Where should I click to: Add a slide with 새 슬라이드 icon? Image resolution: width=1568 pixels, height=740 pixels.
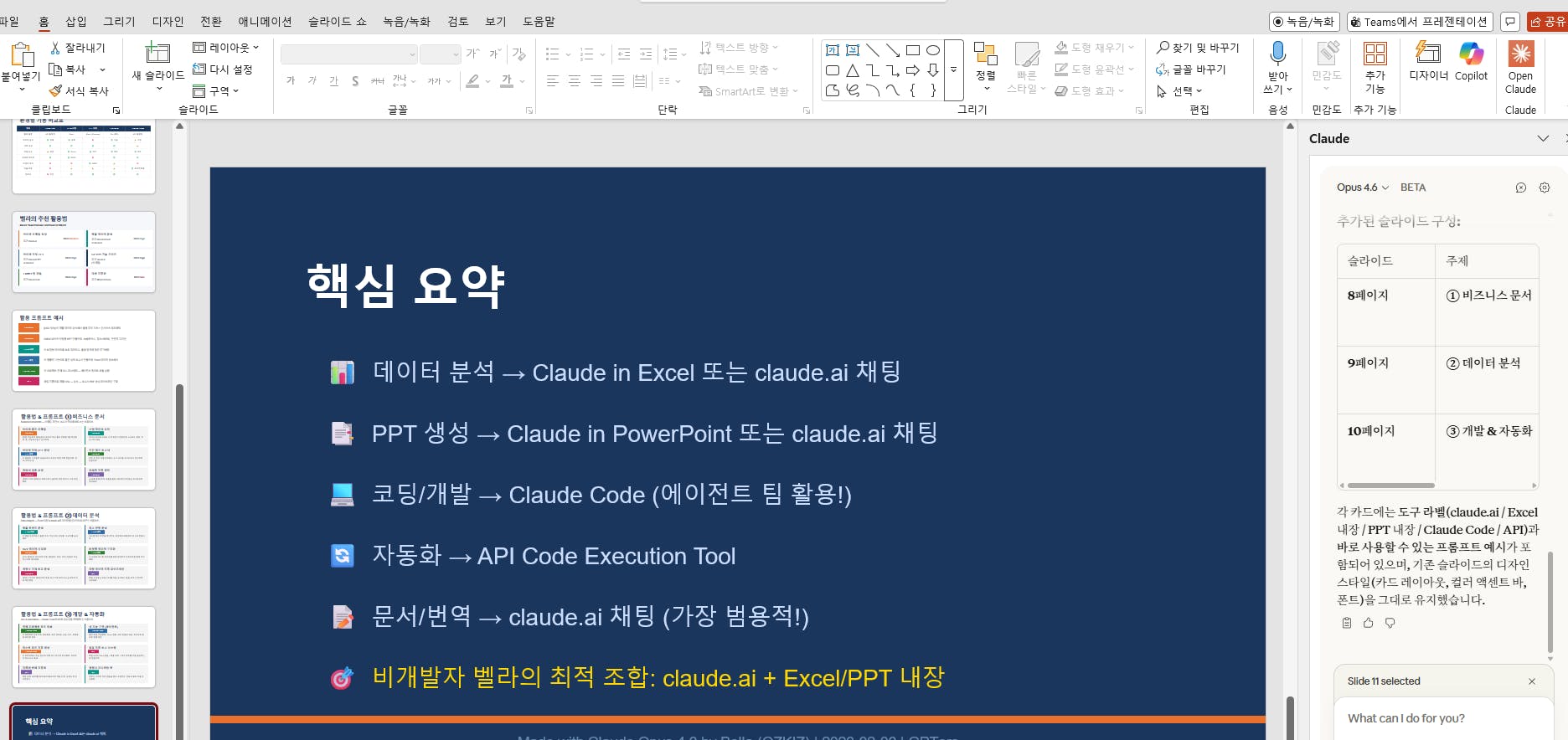point(157,54)
